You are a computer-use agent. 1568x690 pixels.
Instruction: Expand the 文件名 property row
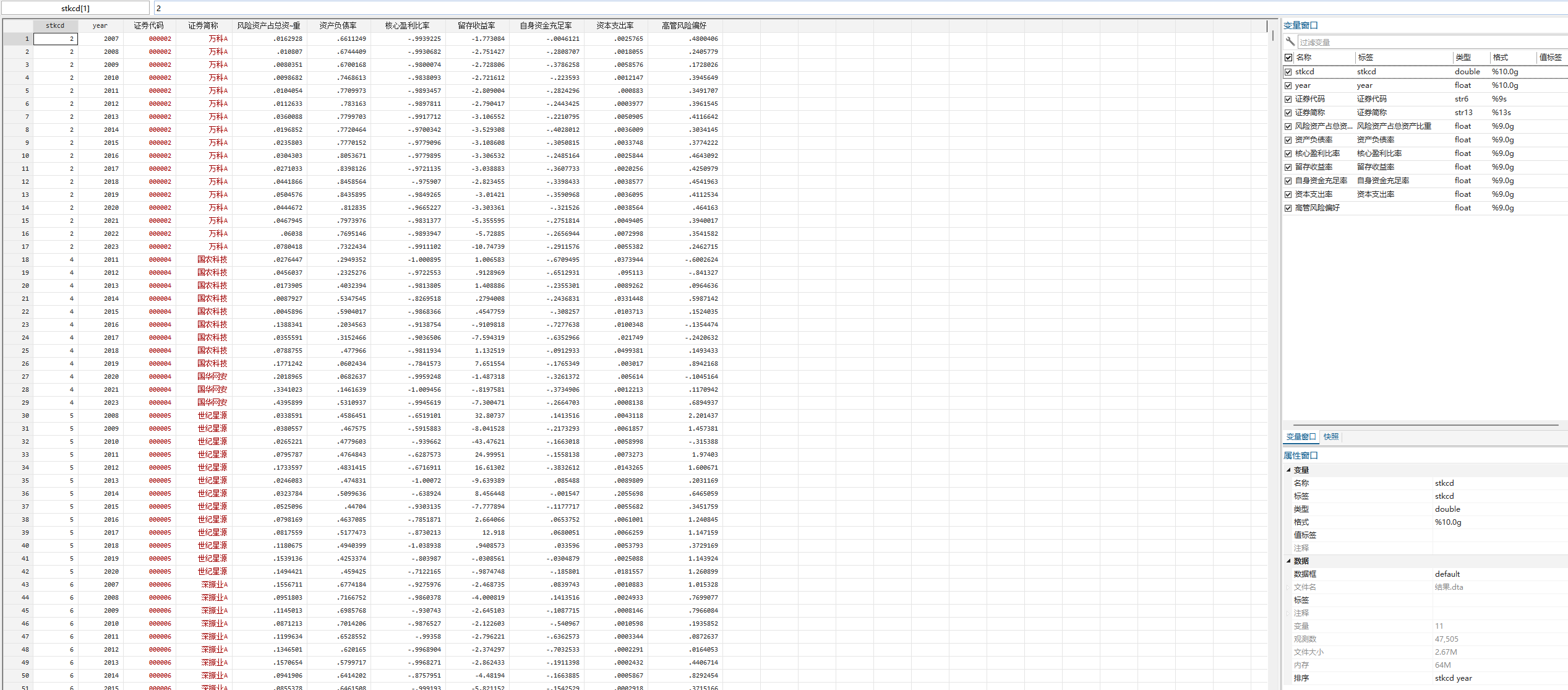[1287, 587]
